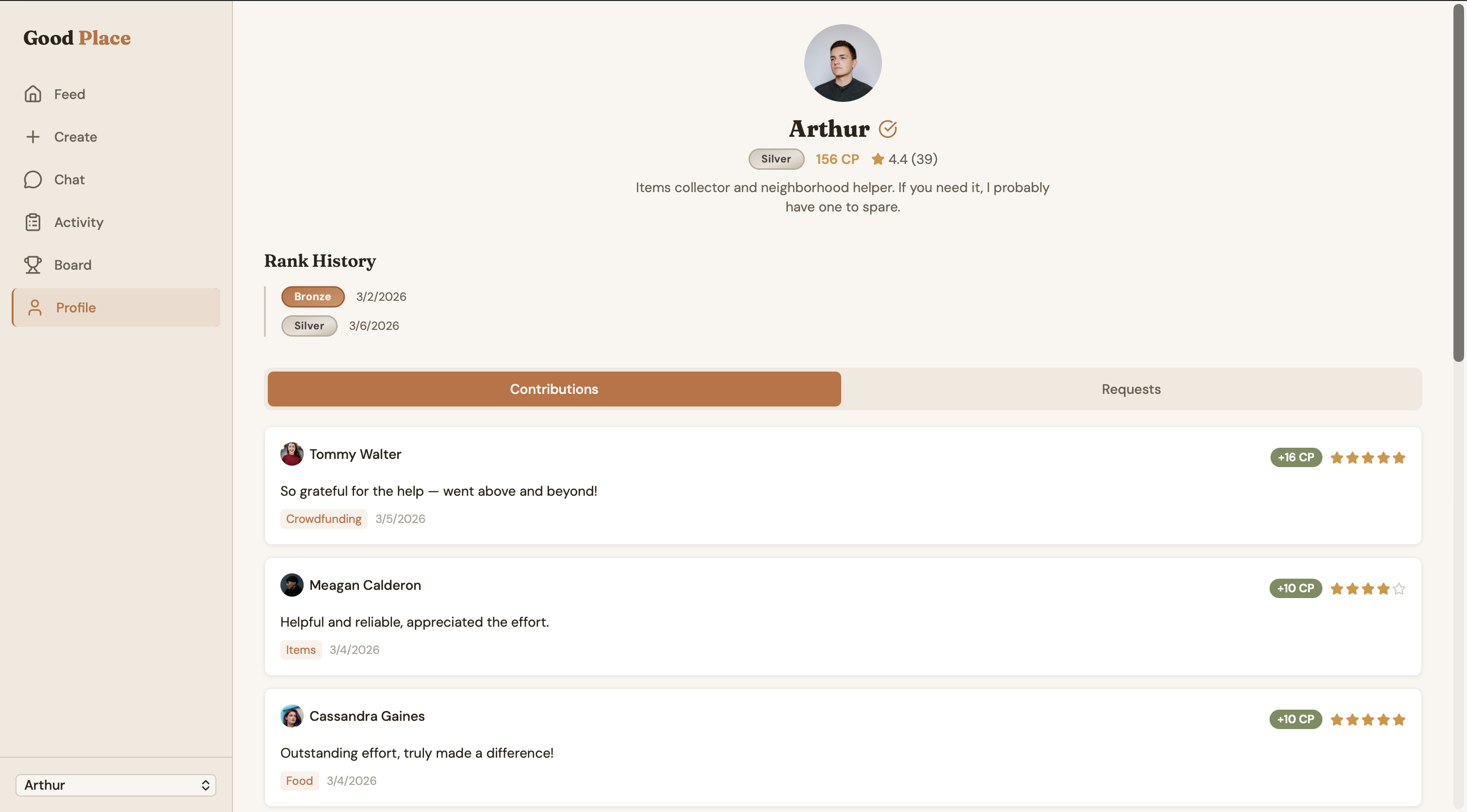
Task: Click the rating star next to 4.4
Action: click(x=878, y=160)
